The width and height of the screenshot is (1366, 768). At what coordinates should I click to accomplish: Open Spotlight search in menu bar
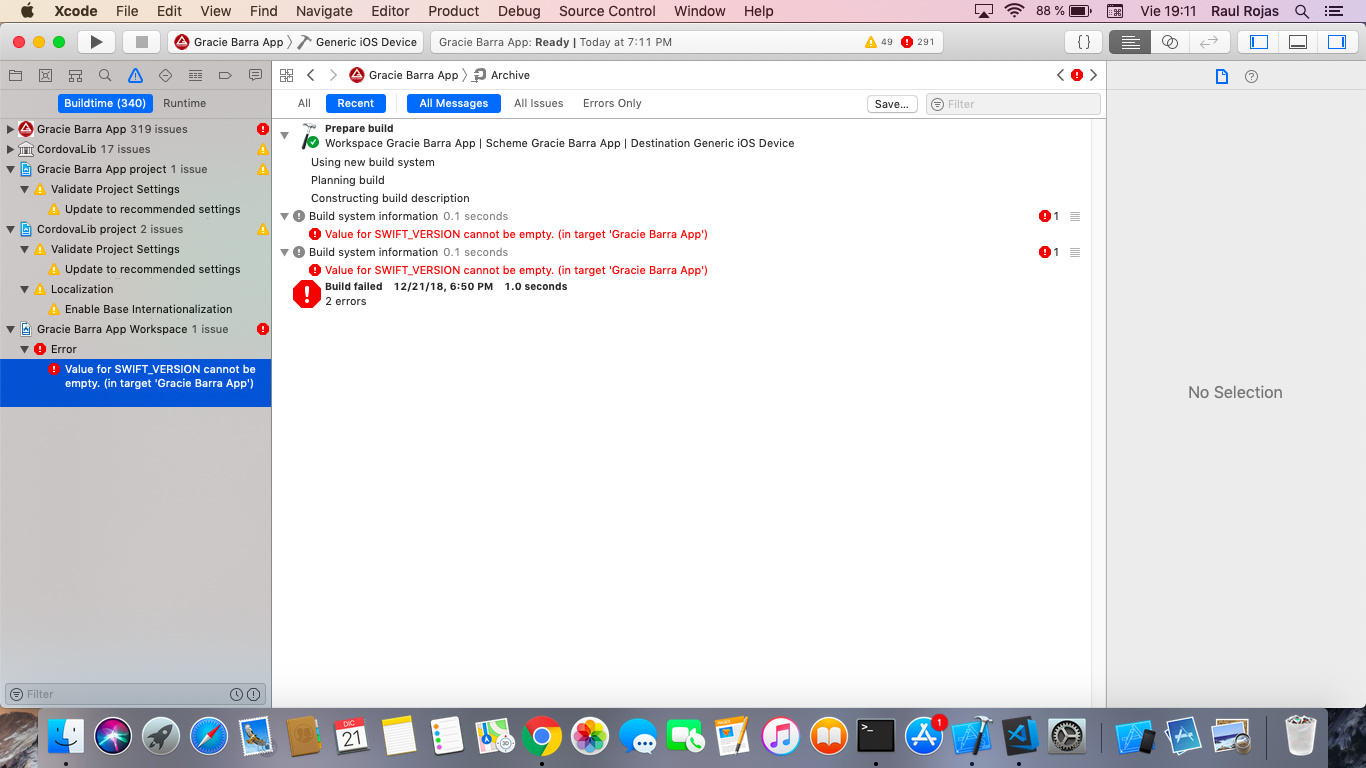pos(1302,11)
